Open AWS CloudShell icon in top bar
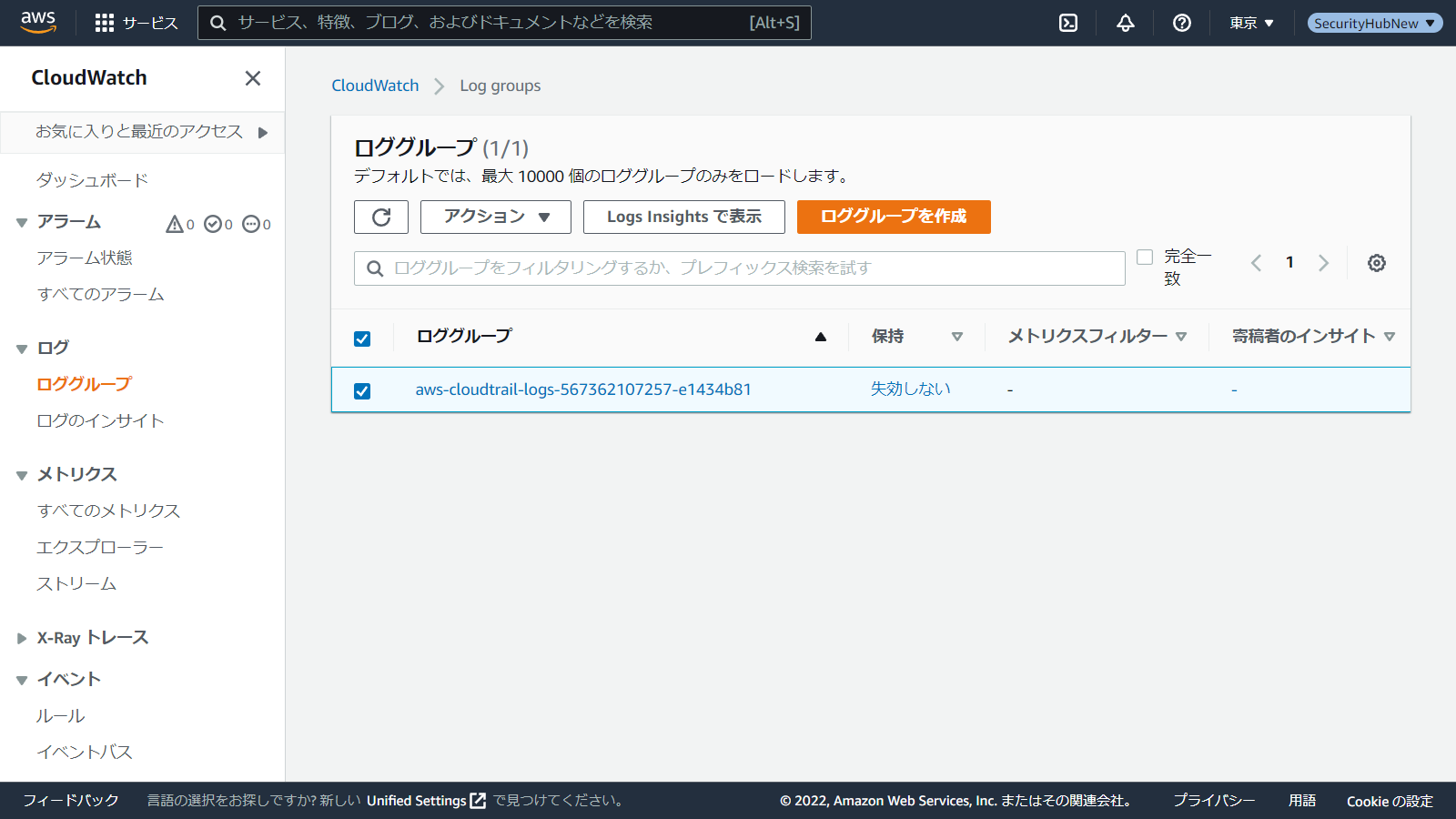 tap(1068, 23)
